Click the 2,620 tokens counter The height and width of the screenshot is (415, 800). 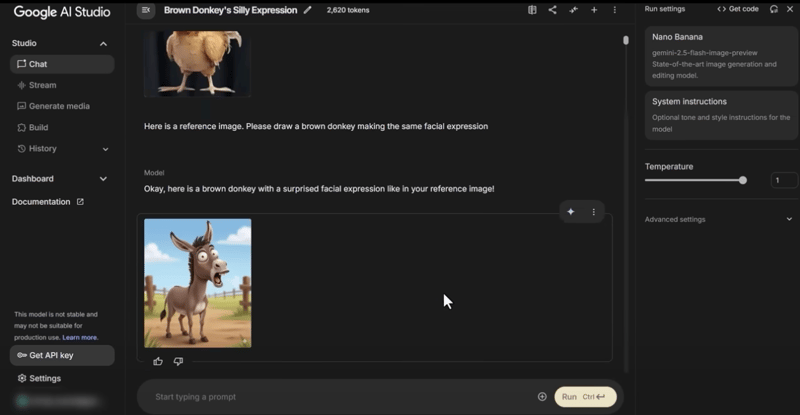point(348,10)
